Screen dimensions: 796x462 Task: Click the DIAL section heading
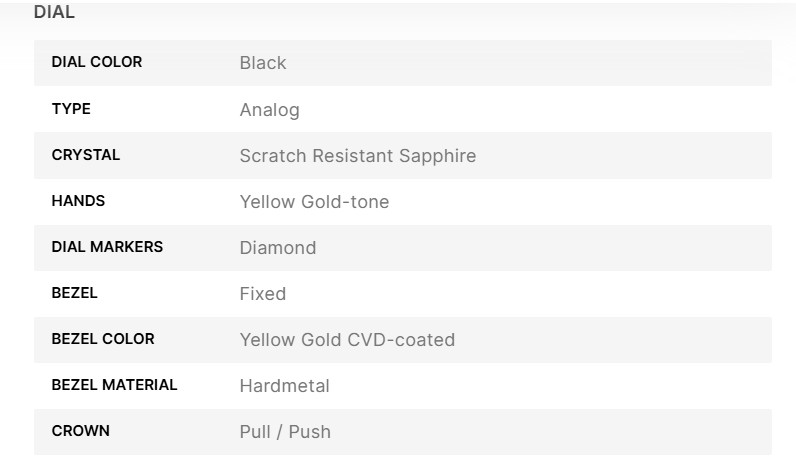54,13
